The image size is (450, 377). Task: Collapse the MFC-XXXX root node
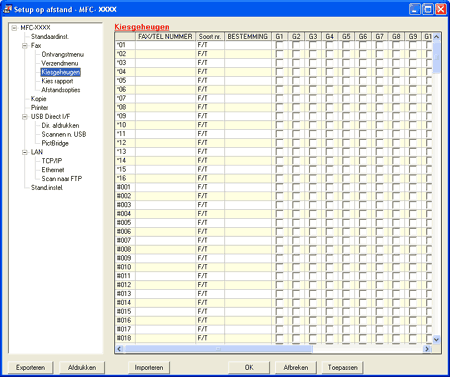click(14, 28)
